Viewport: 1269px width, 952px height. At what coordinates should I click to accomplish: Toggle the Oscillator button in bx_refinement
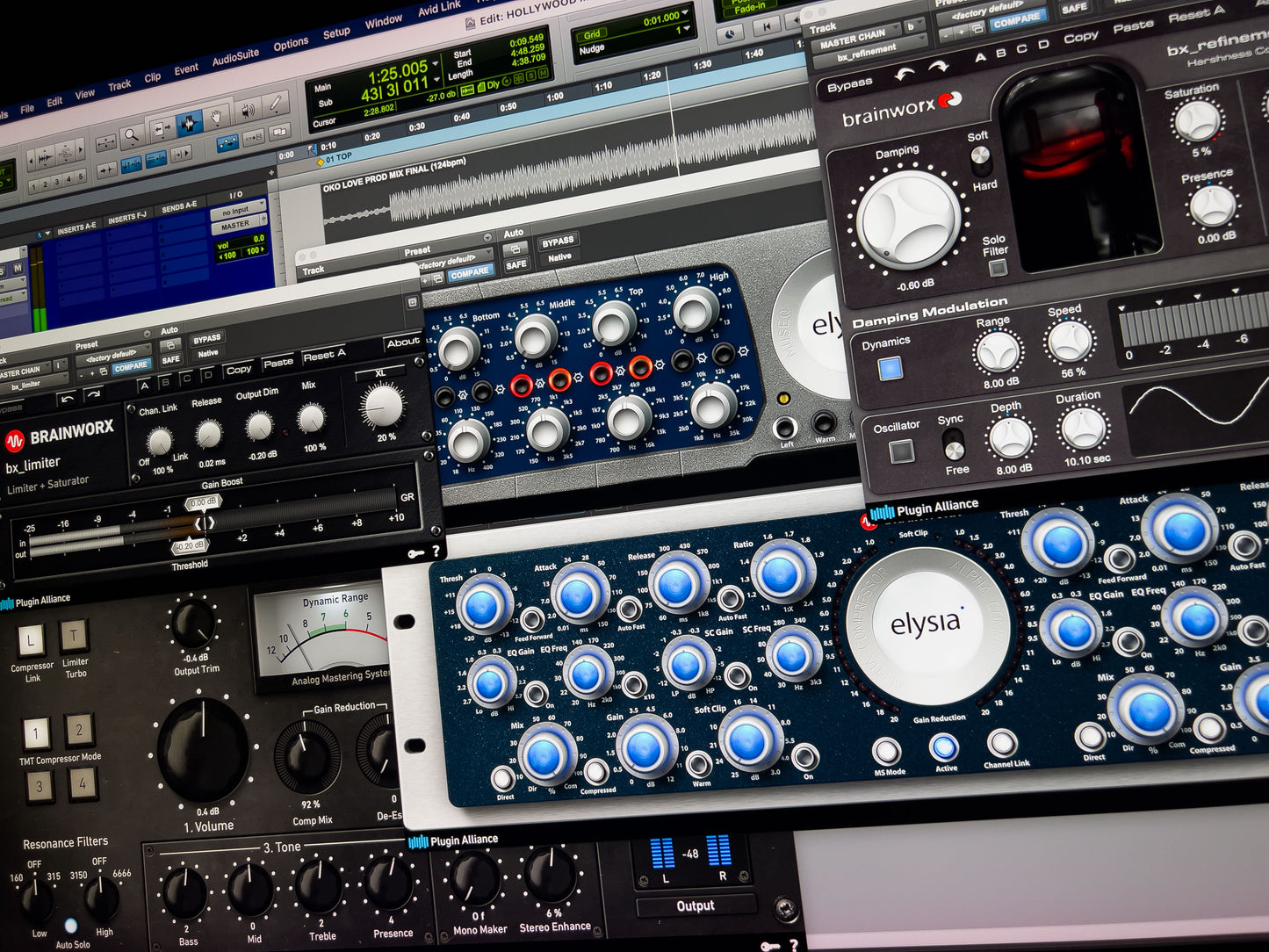(902, 451)
